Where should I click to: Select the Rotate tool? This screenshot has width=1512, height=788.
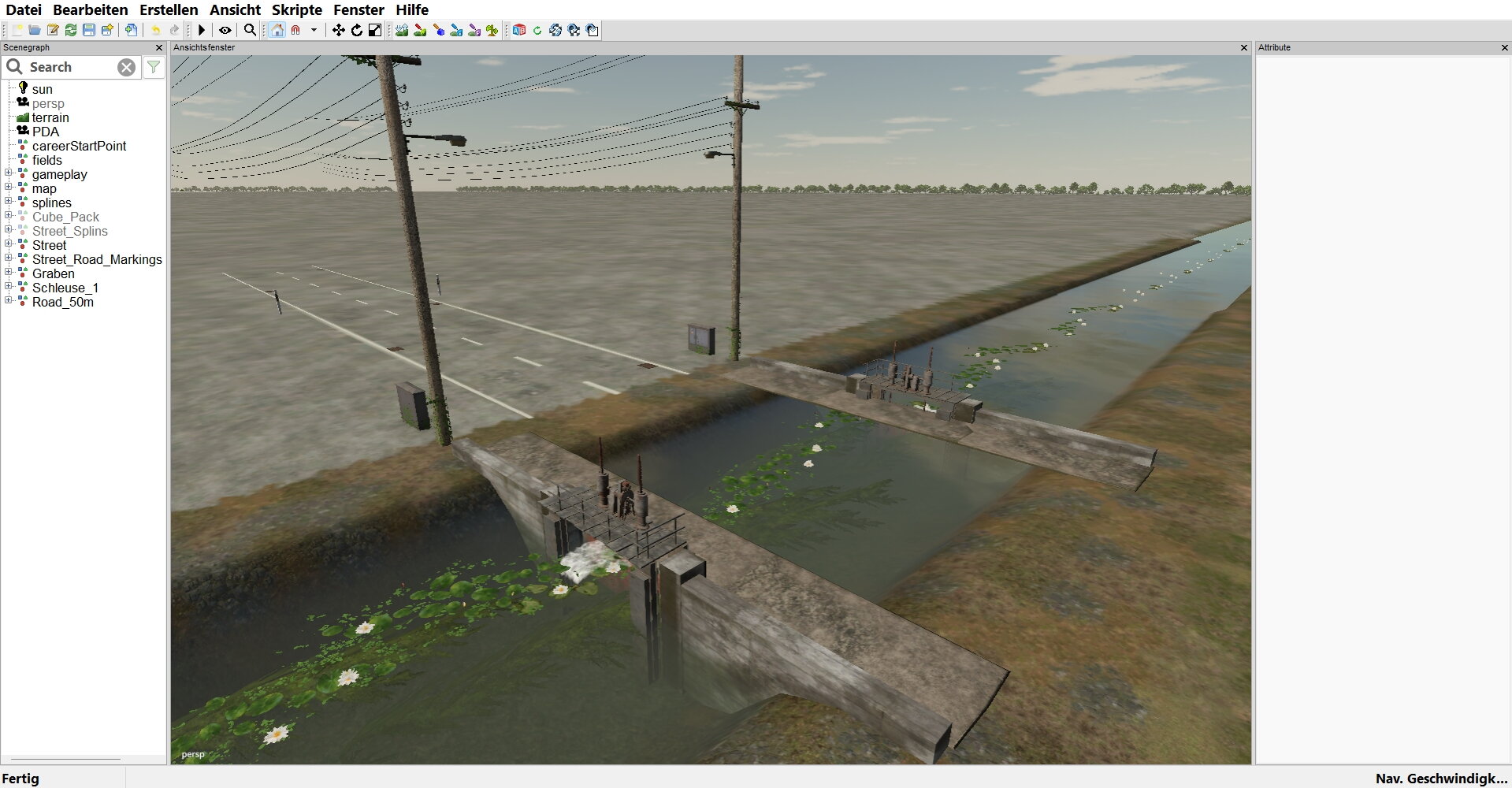tap(357, 30)
